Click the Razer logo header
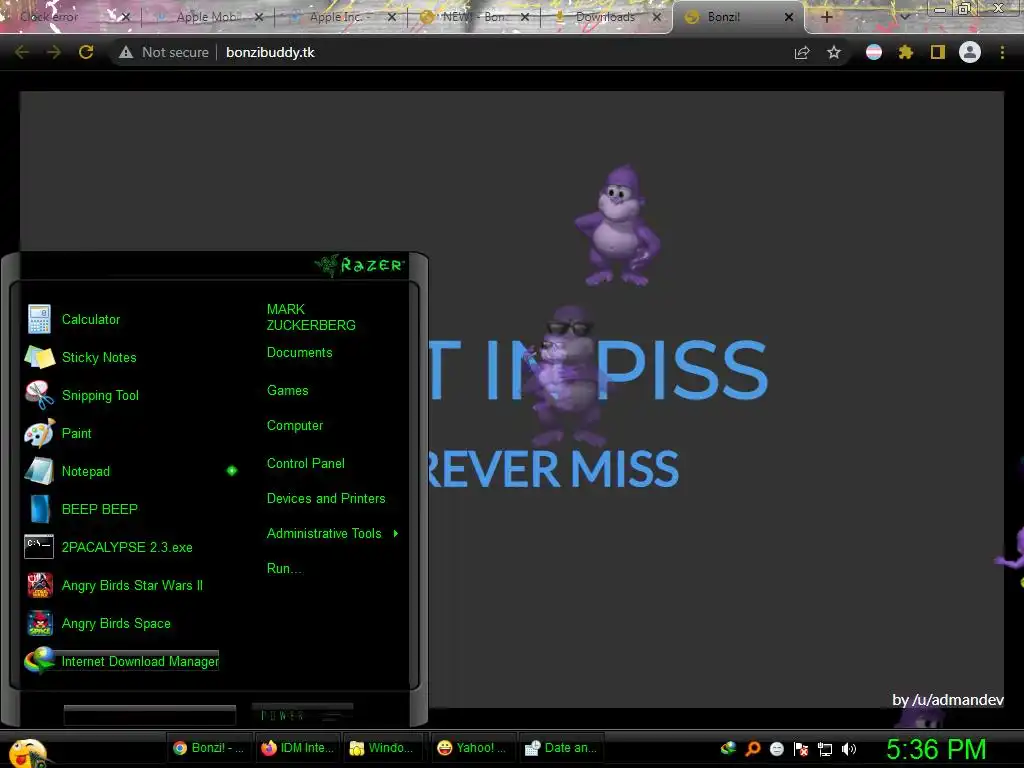 click(360, 265)
